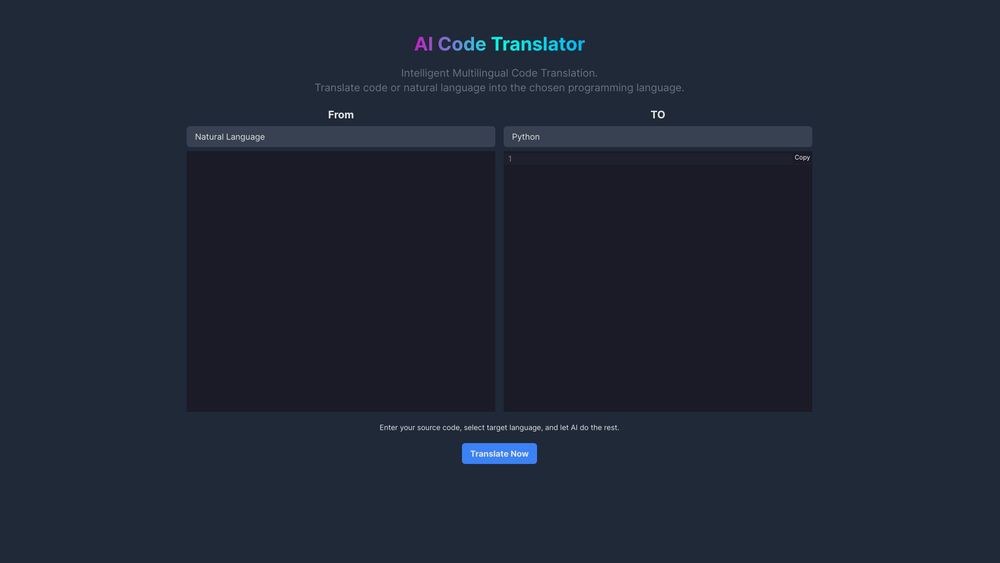
Task: Click the 'Intelligent Multilingual Code Translation.' text
Action: click(499, 73)
